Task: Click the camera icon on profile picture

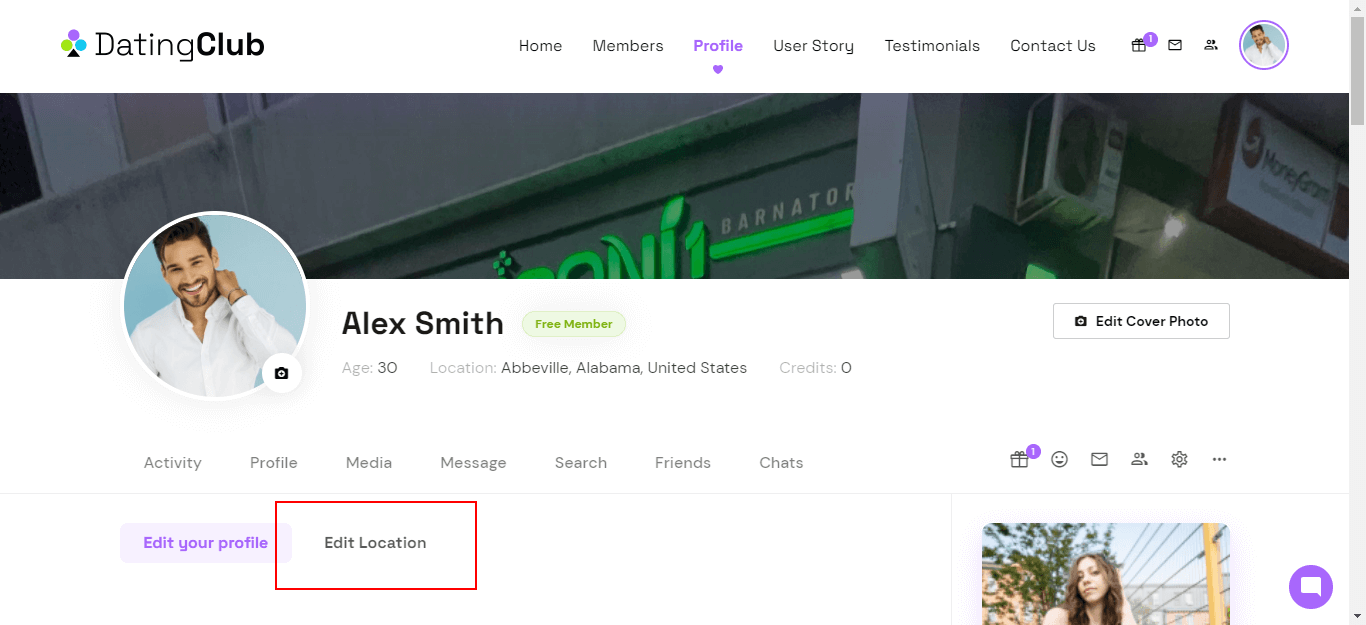Action: (282, 373)
